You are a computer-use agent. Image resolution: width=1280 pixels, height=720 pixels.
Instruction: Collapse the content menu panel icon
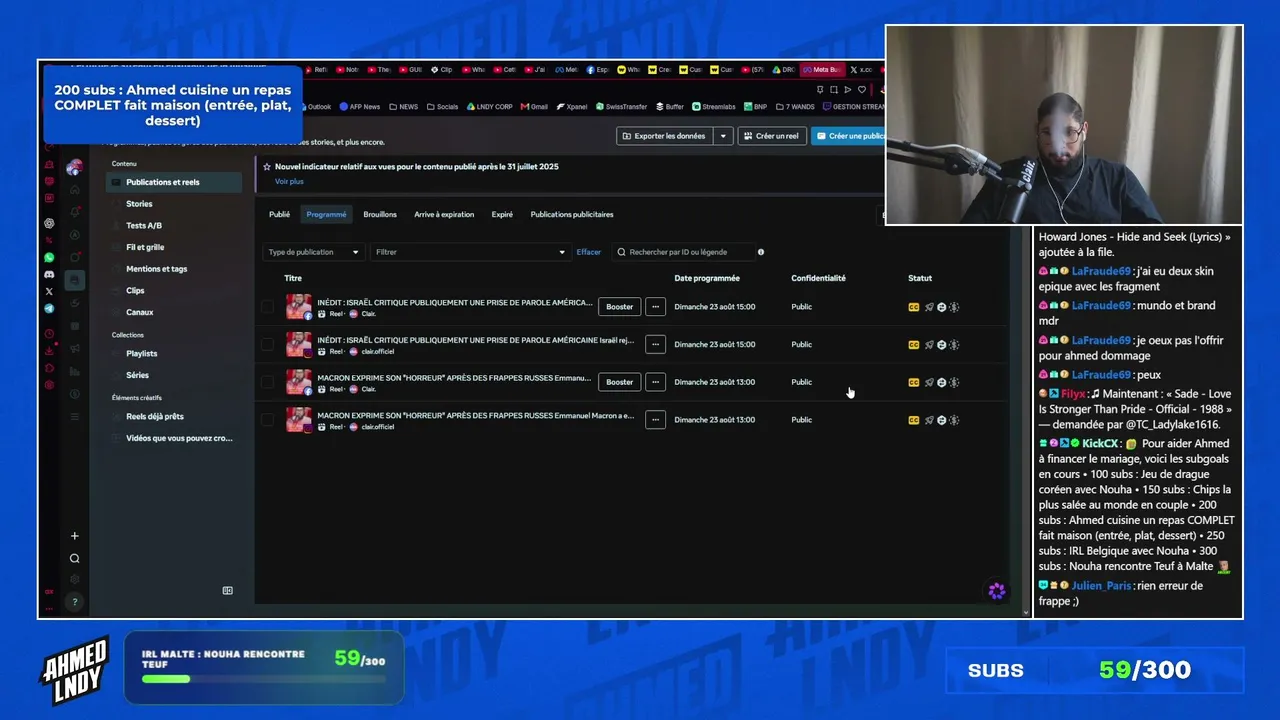[227, 591]
